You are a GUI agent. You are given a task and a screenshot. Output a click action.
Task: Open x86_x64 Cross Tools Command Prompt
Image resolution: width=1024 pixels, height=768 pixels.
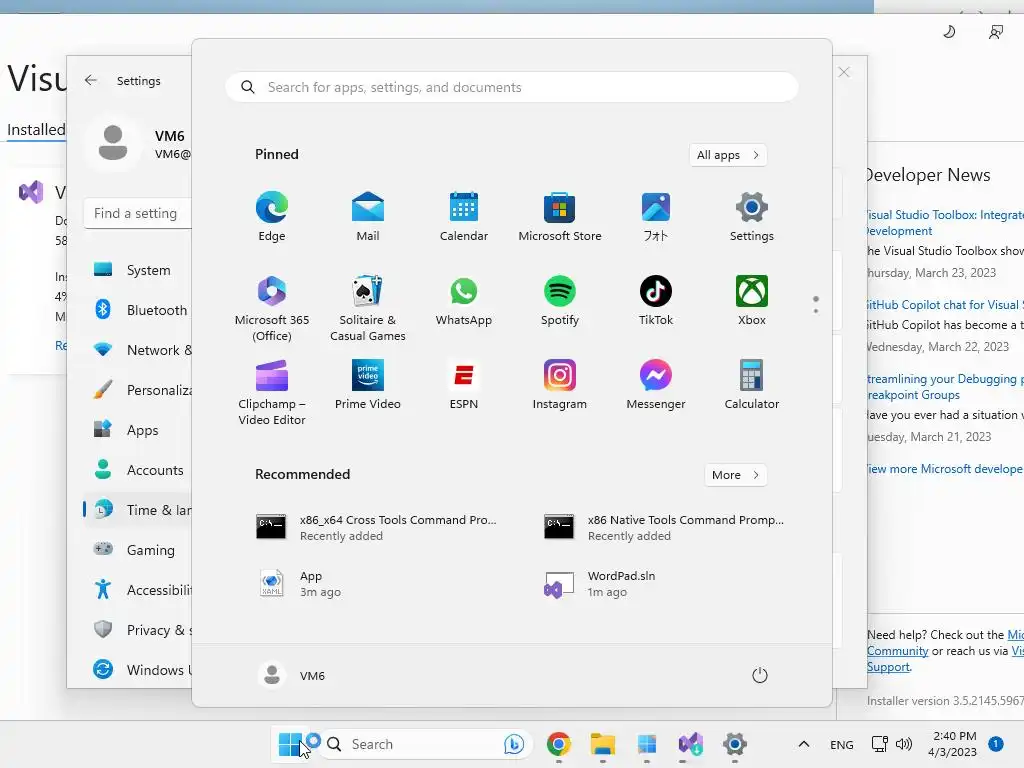377,527
